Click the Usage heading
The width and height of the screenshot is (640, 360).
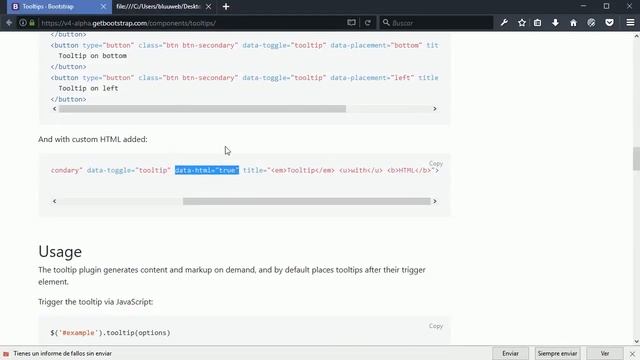click(x=60, y=251)
